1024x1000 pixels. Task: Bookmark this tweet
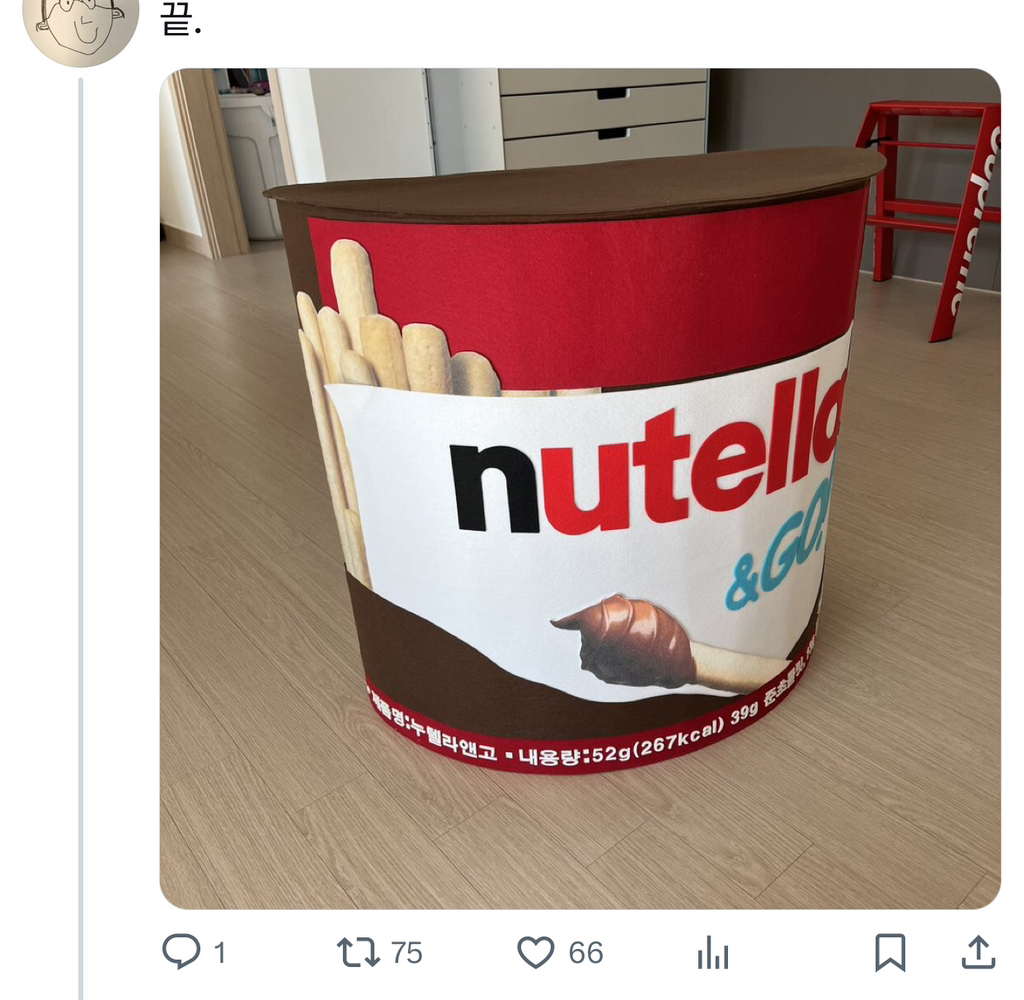(x=889, y=951)
